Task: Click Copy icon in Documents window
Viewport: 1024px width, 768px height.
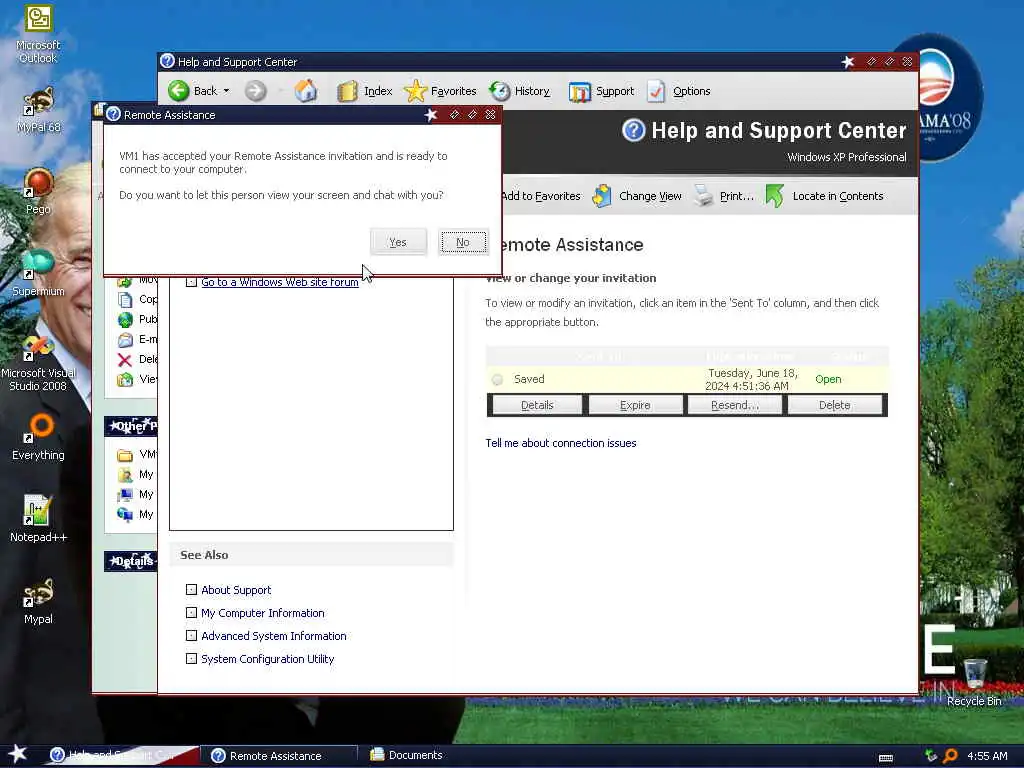Action: (125, 299)
